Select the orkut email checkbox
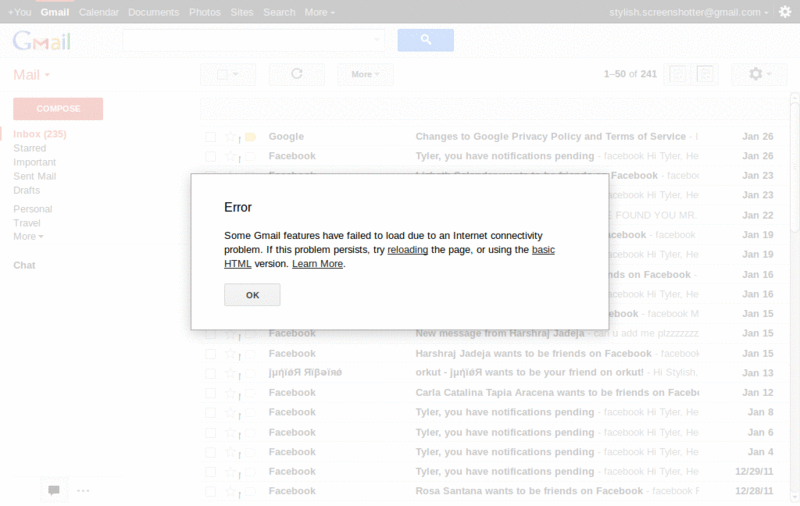The height and width of the screenshot is (506, 800). click(x=210, y=373)
